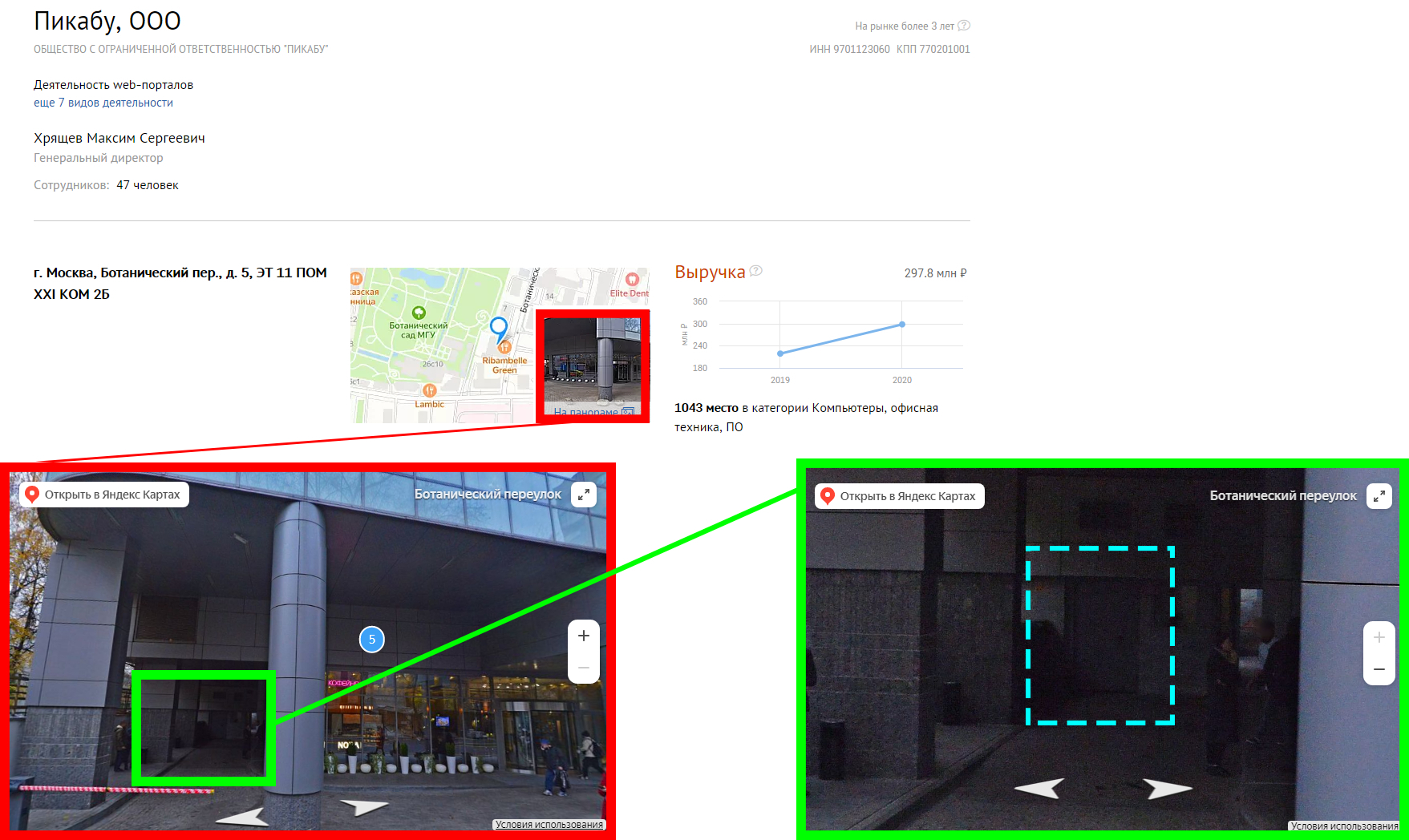1409x840 pixels.
Task: Move left with the dark panorama arrow
Action: click(1039, 789)
